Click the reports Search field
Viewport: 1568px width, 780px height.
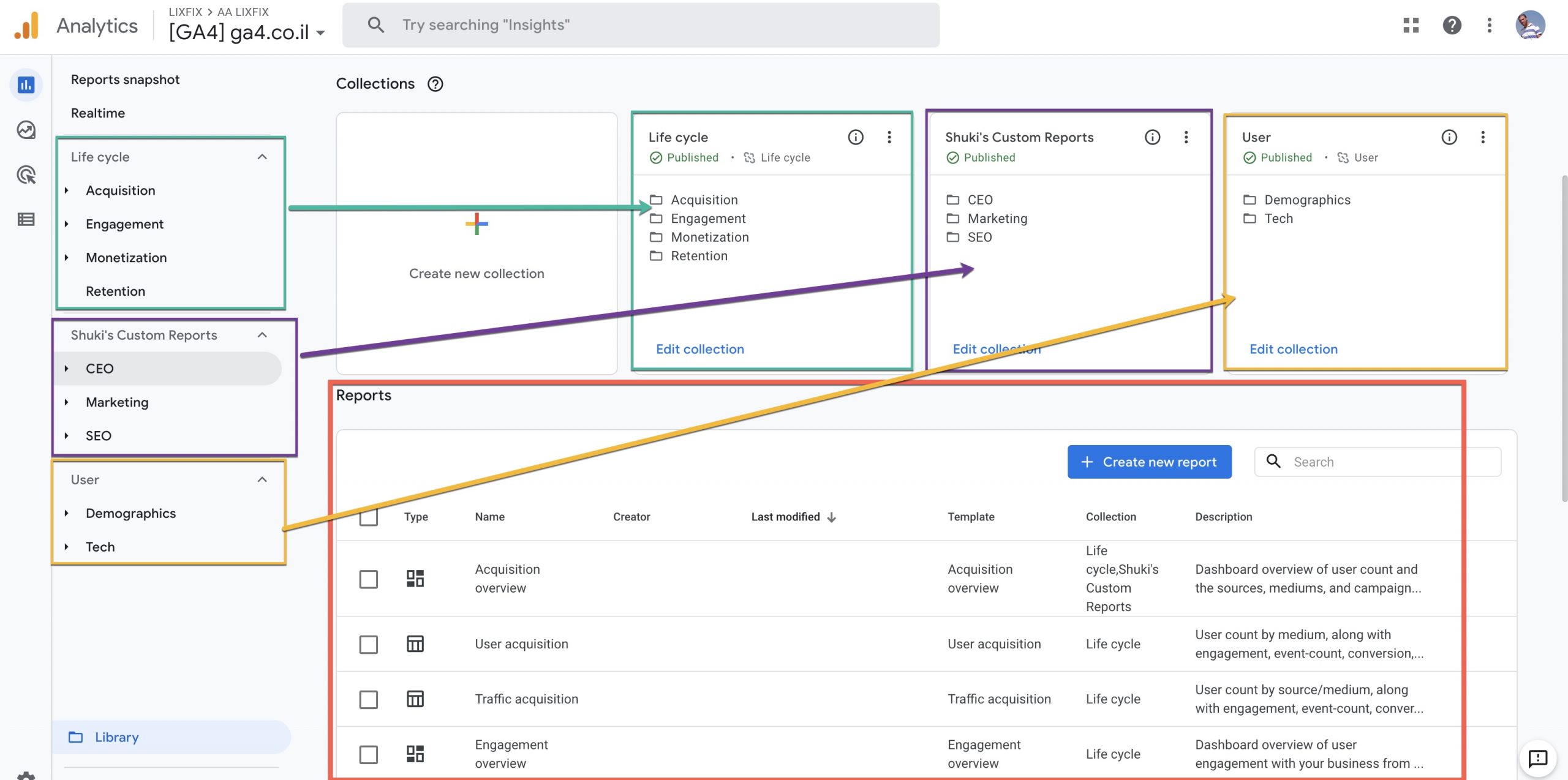(x=1378, y=462)
